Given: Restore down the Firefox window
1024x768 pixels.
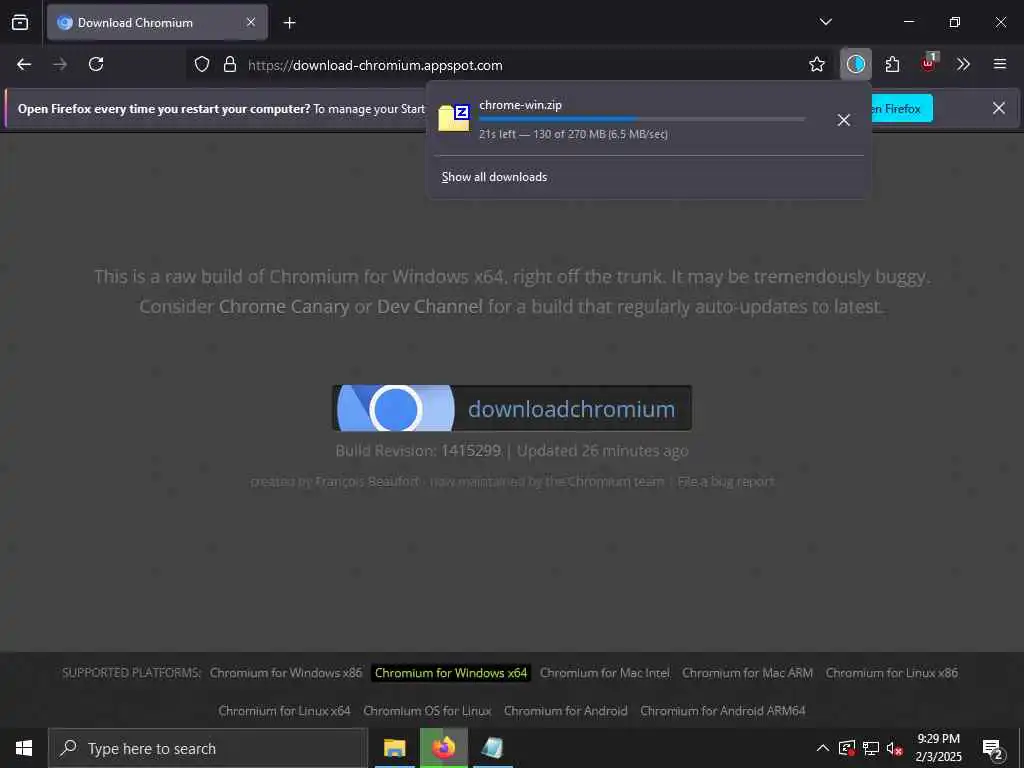Looking at the screenshot, I should [x=955, y=22].
